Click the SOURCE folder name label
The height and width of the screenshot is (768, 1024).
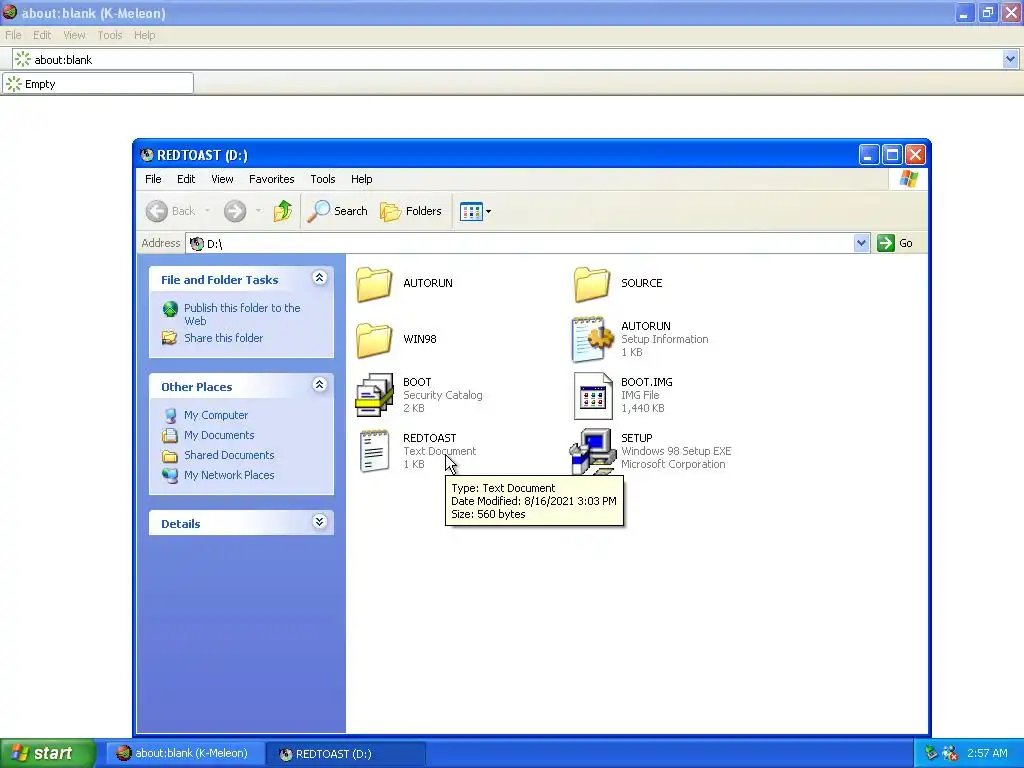point(641,283)
